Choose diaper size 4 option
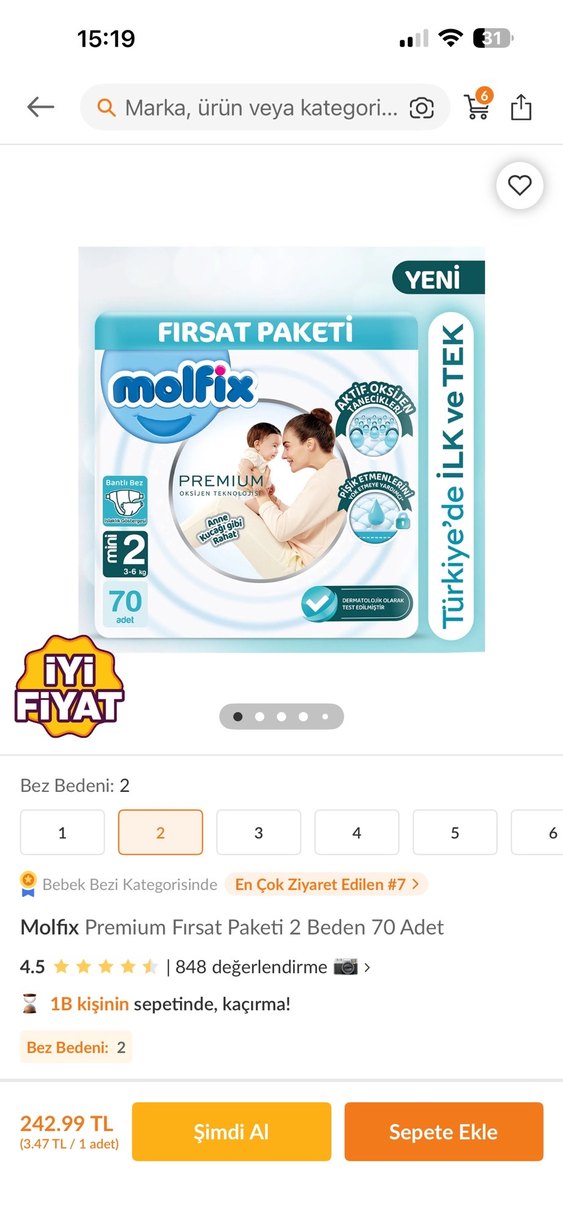This screenshot has height=1219, width=563. (356, 832)
